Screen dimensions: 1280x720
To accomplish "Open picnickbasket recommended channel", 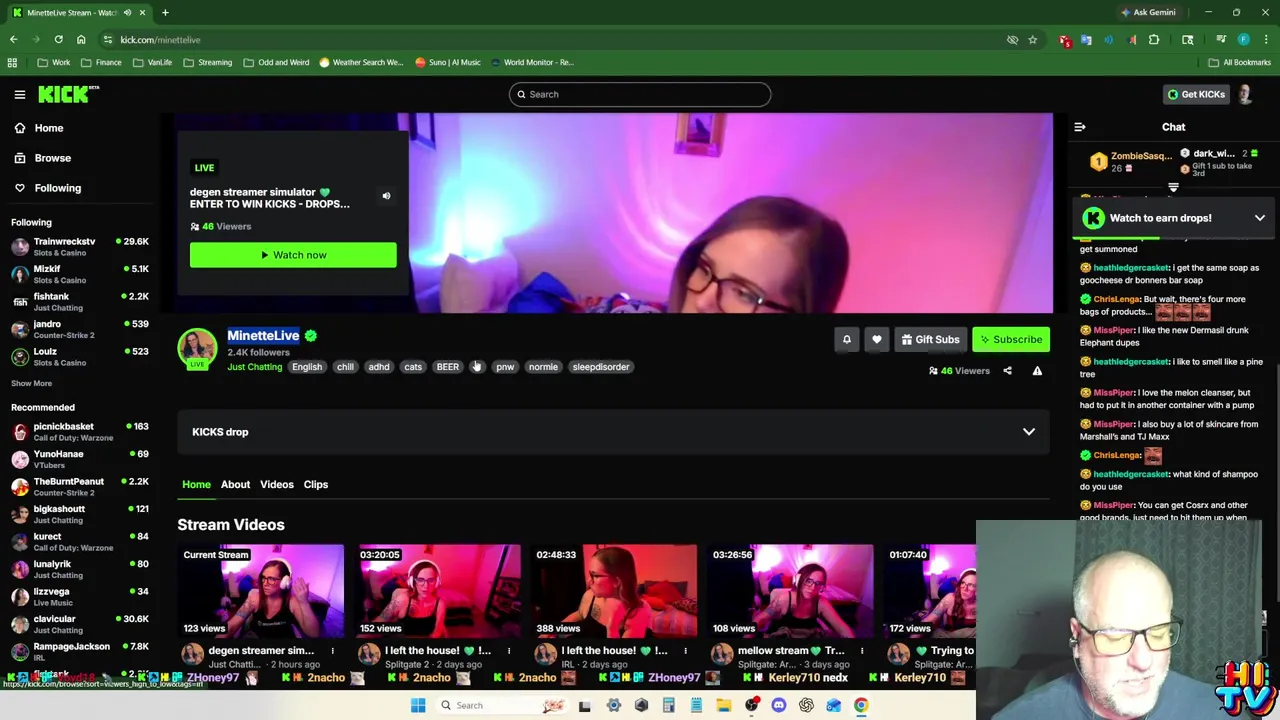I will (x=80, y=431).
